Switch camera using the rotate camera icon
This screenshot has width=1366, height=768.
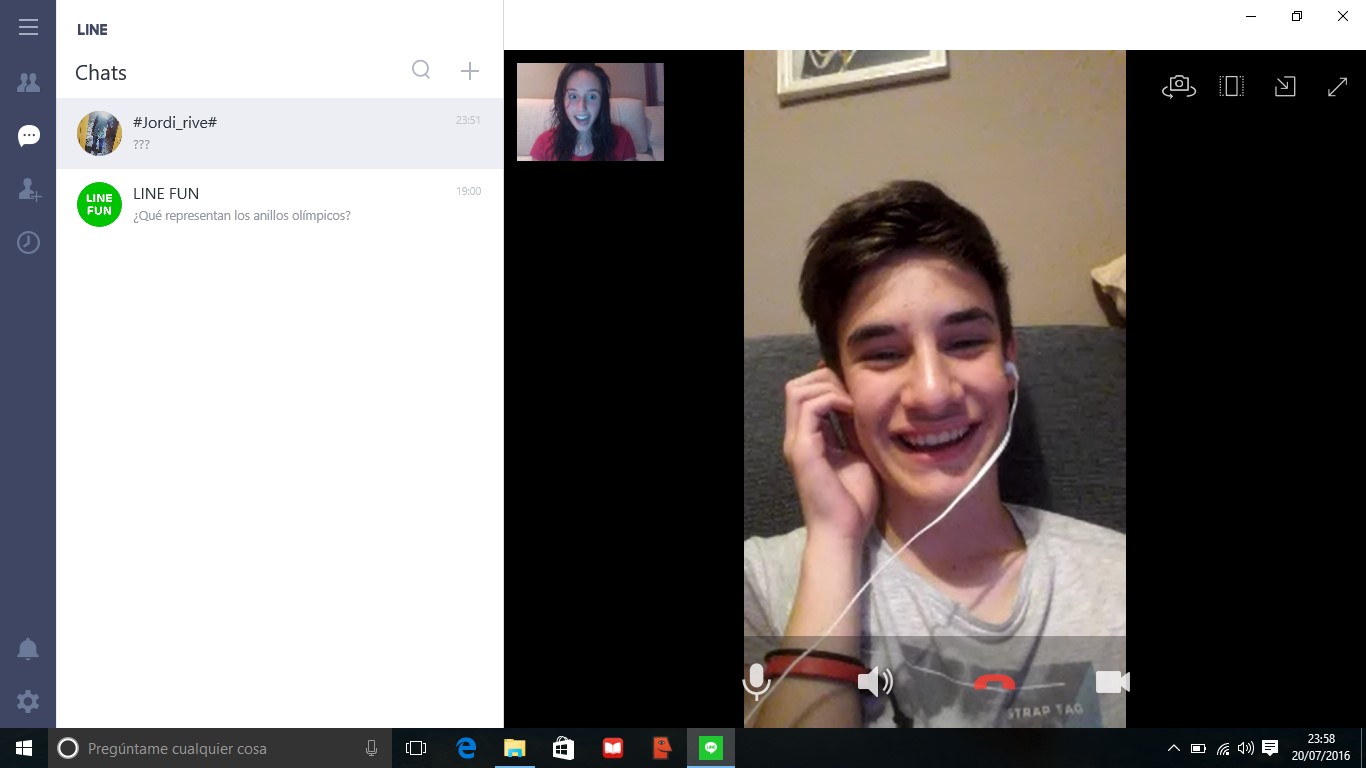tap(1179, 87)
